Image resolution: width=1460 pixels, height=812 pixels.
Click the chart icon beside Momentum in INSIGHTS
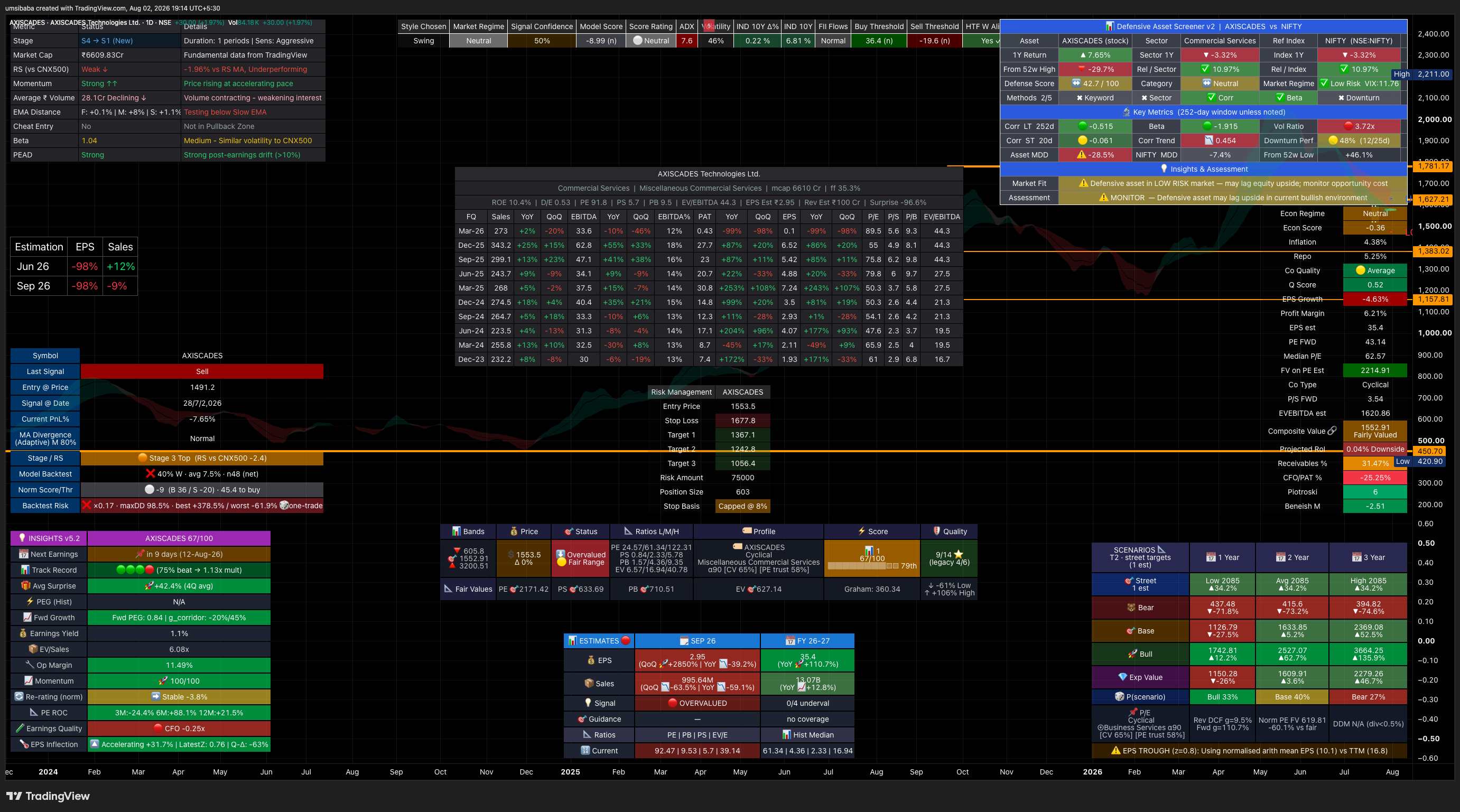(x=29, y=681)
